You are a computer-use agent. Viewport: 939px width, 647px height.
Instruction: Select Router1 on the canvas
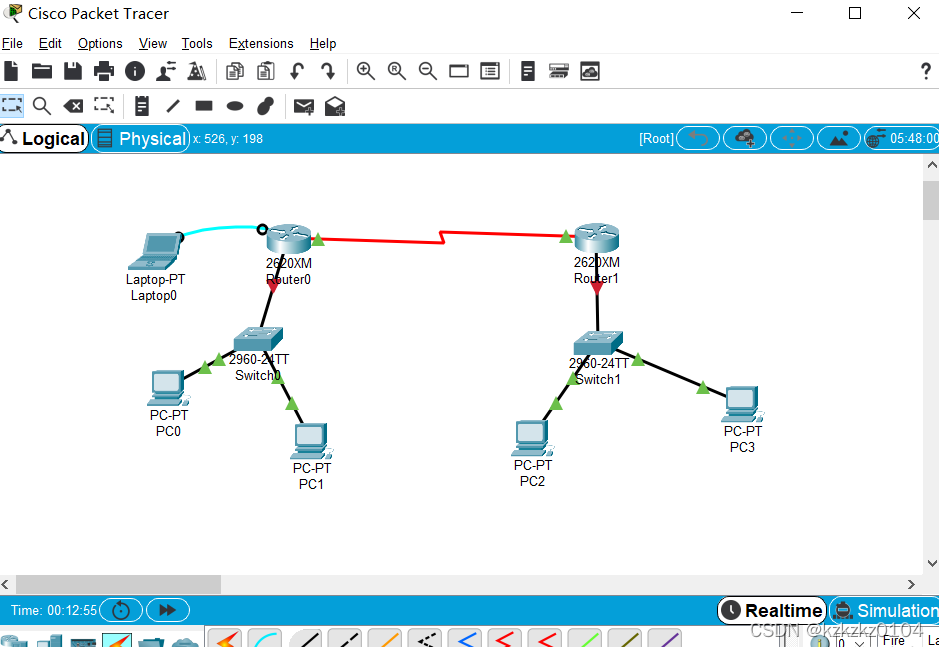[x=596, y=238]
